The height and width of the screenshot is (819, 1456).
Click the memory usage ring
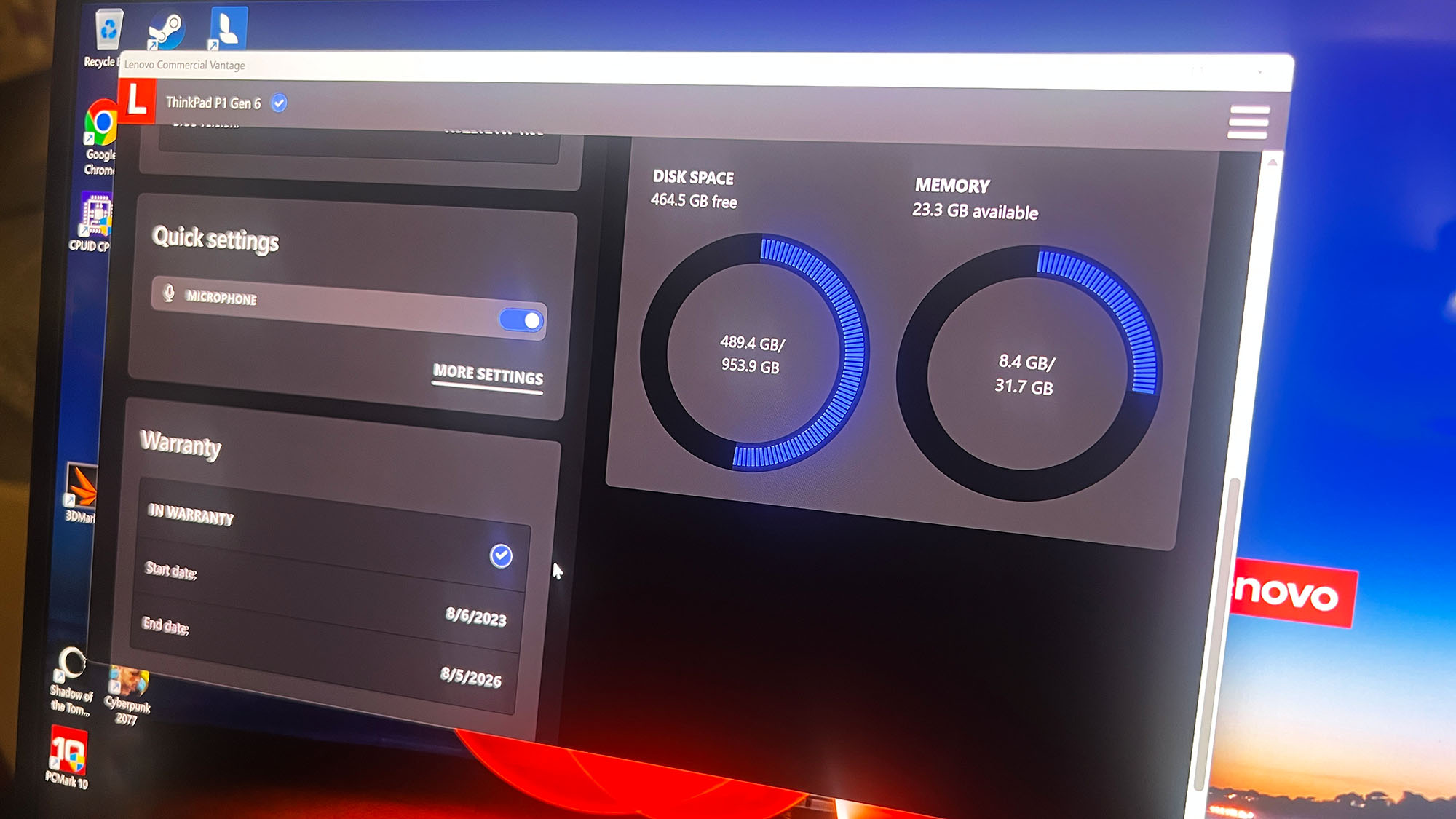pos(1029,373)
